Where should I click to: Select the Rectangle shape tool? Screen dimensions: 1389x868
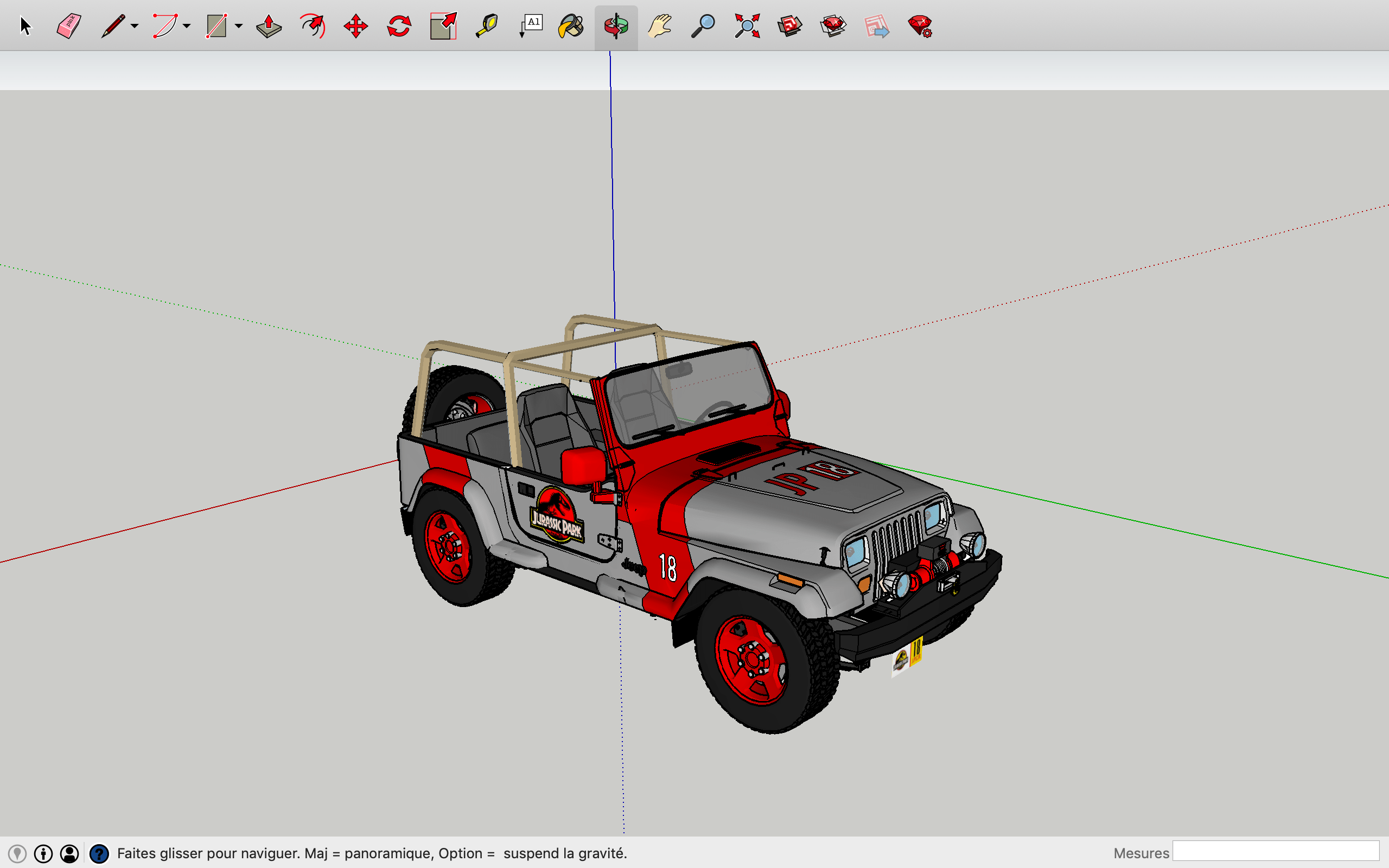[x=216, y=27]
